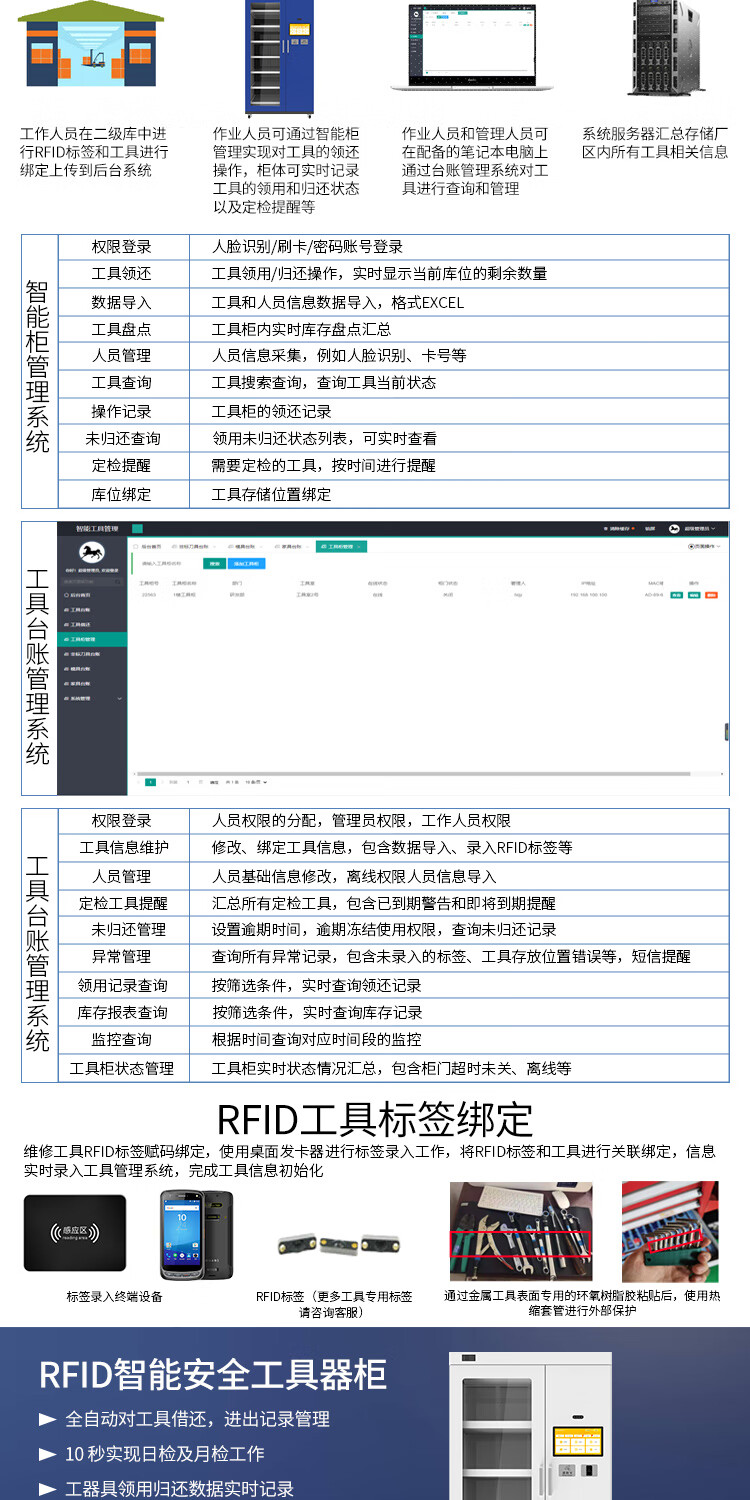The width and height of the screenshot is (750, 1500).
Task: Click the handheld terminal device image
Action: 196,1235
